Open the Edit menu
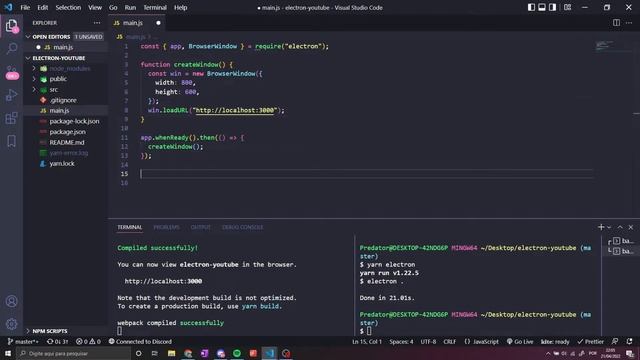The image size is (640, 360). pyautogui.click(x=42, y=7)
